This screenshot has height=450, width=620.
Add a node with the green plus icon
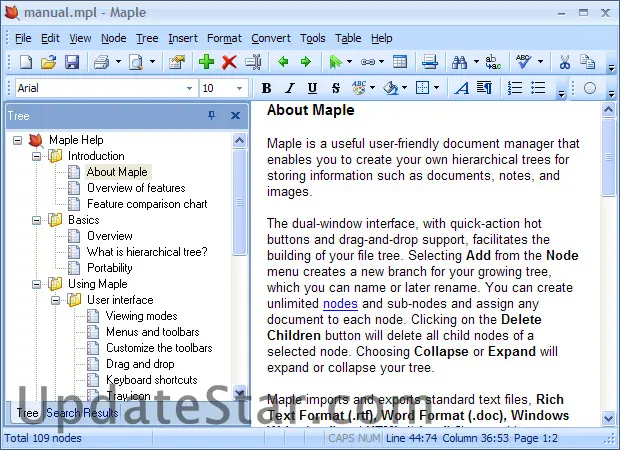click(206, 62)
